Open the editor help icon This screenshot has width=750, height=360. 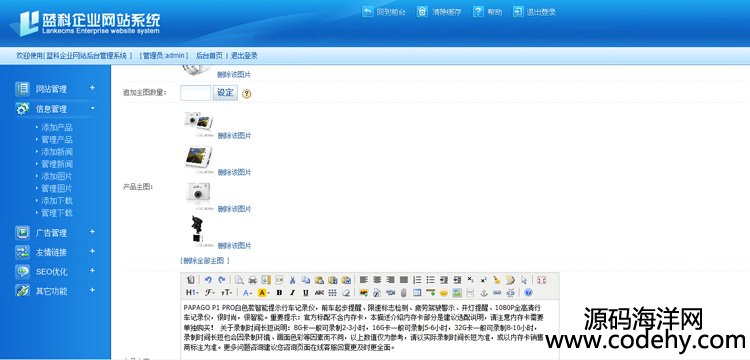click(528, 292)
